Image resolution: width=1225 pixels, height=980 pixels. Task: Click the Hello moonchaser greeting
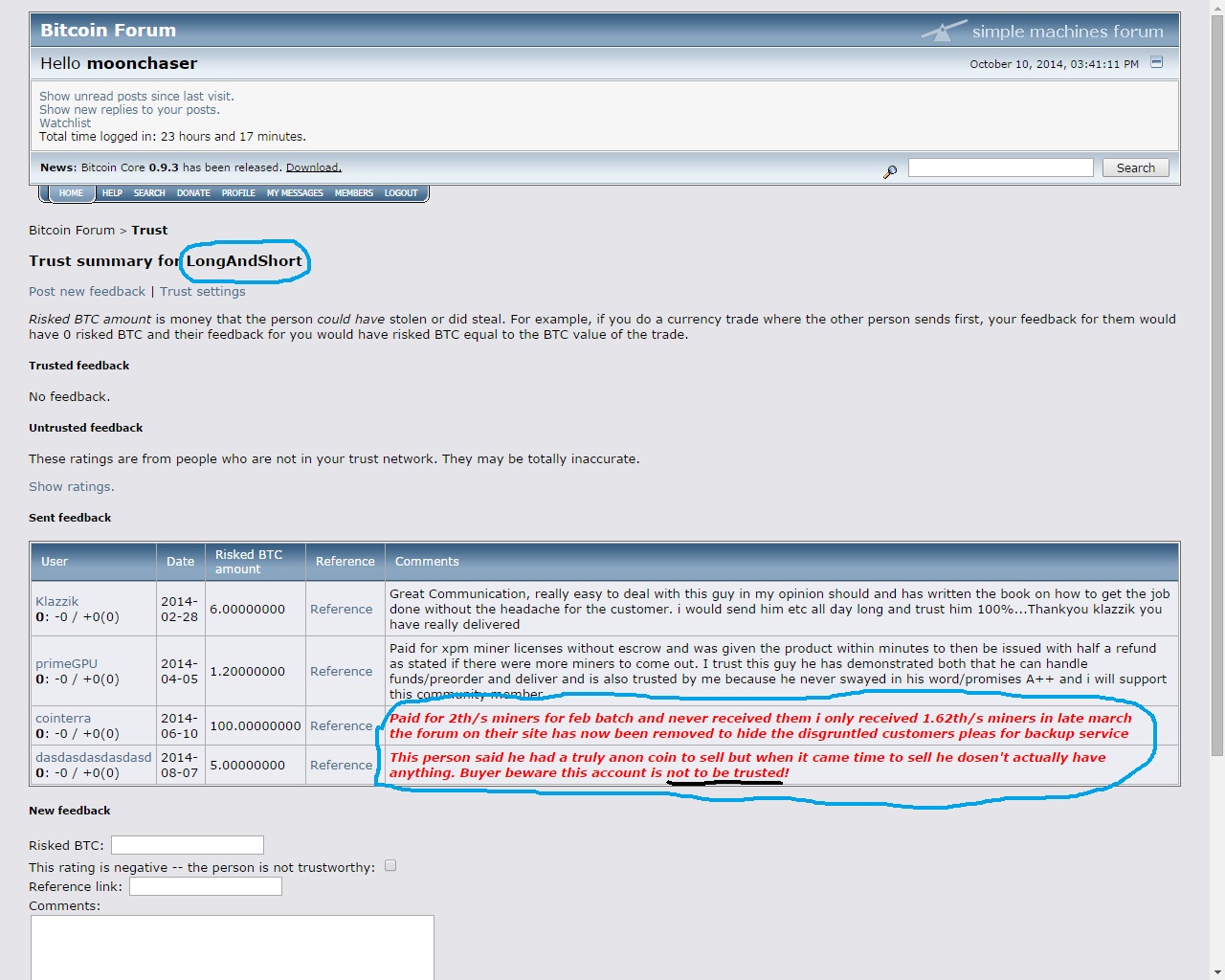(119, 63)
